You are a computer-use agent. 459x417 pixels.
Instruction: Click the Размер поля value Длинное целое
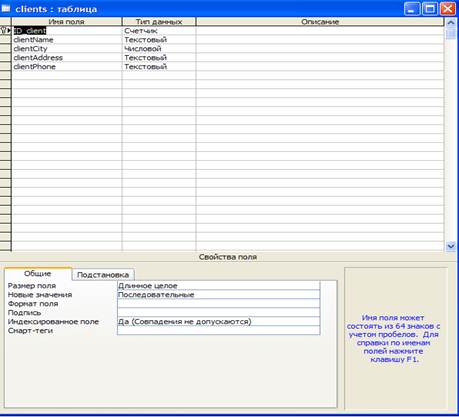click(x=219, y=286)
